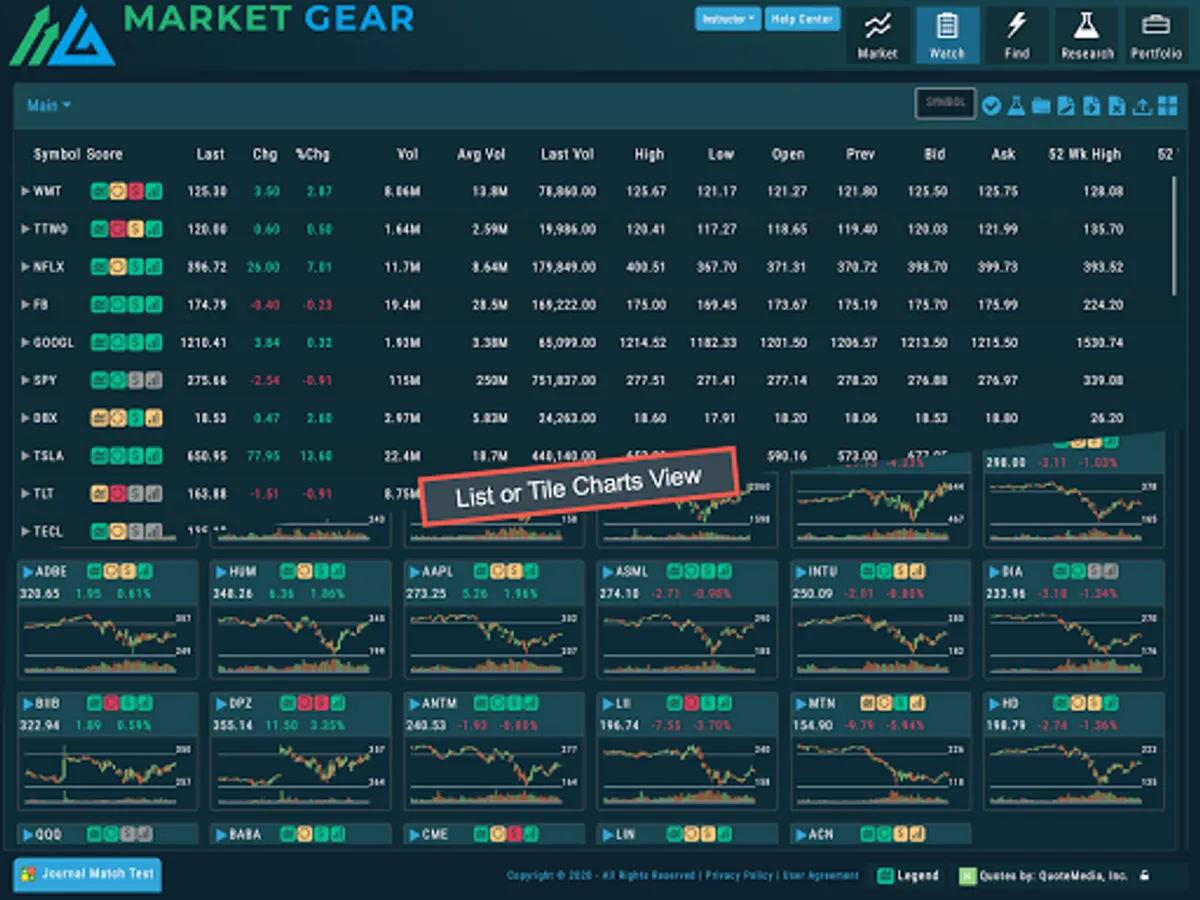Open the Privacy Policy link
The width and height of the screenshot is (1200, 900).
[739, 875]
